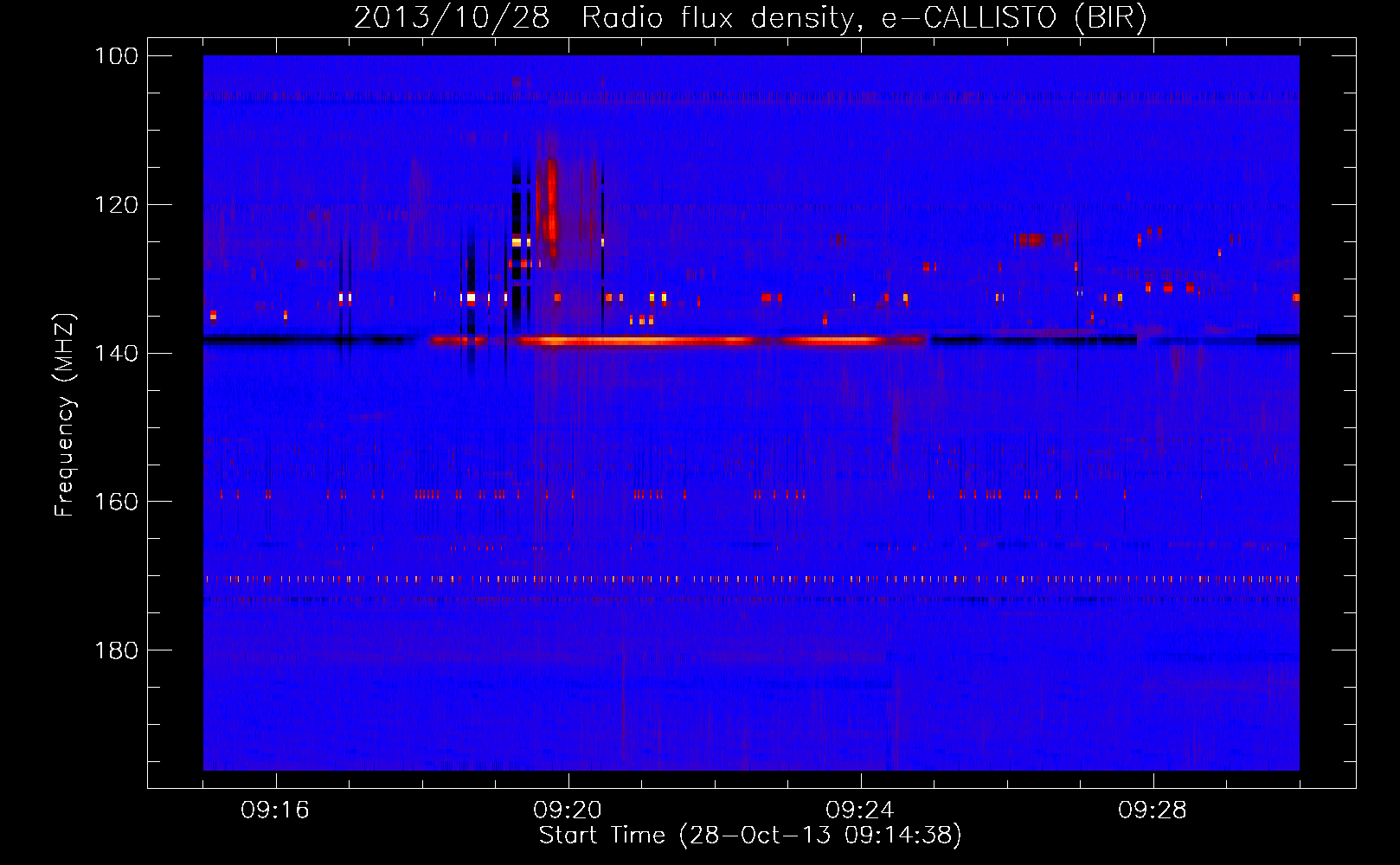Click the '09:16' time tick label

point(275,811)
